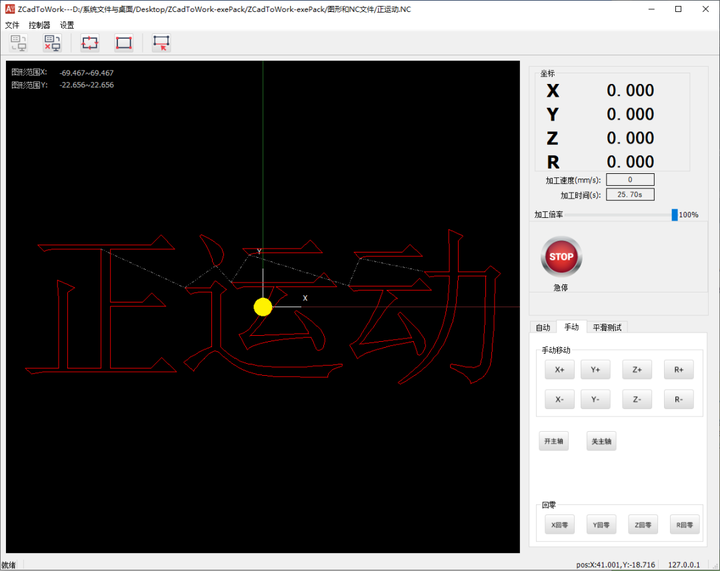Viewport: 720px width, 571px height.
Task: Click the 坐标 group title
Action: click(547, 73)
